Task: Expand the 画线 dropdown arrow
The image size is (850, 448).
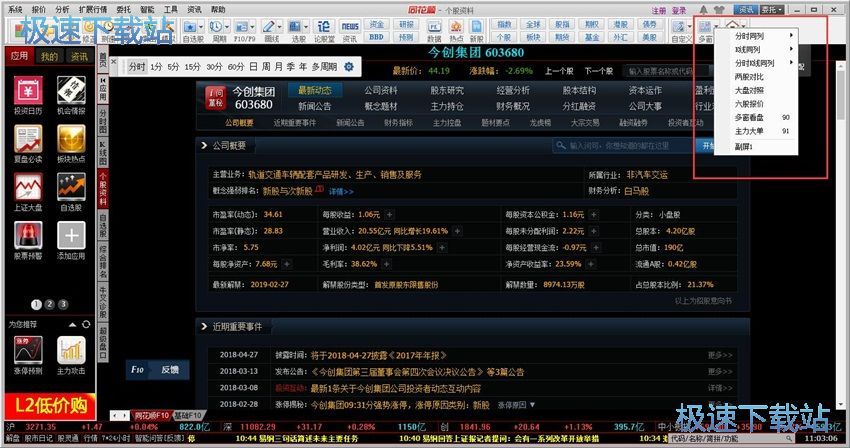Action: coord(279,27)
